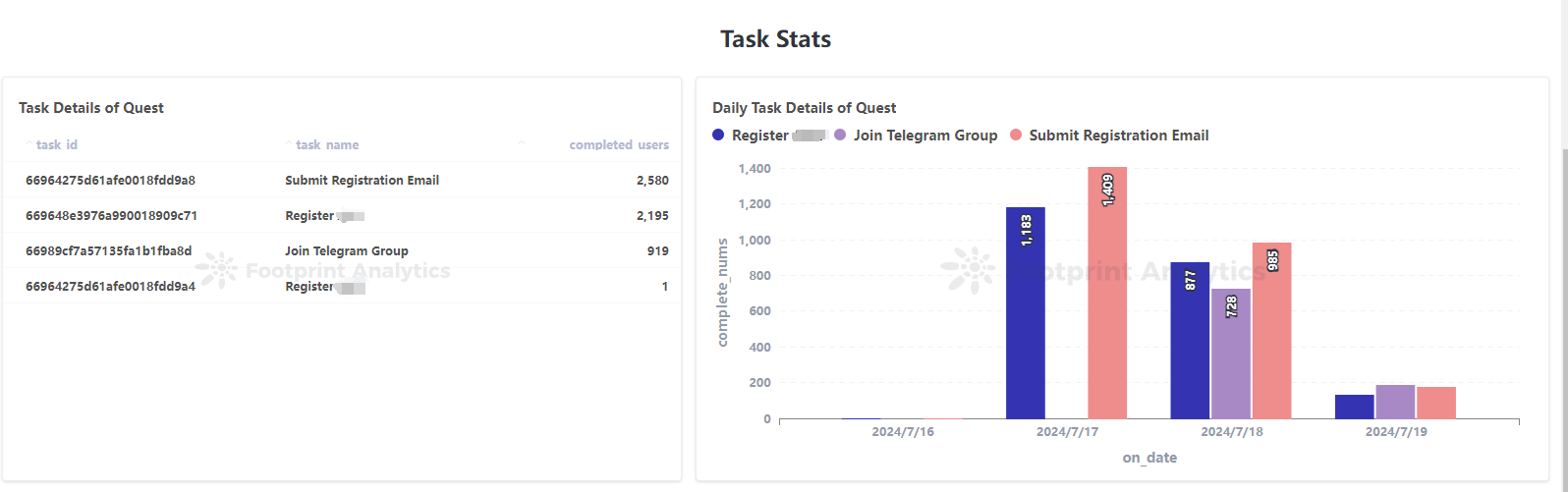Click the sort caret before completed users
The height and width of the screenshot is (492, 1568).
[522, 143]
